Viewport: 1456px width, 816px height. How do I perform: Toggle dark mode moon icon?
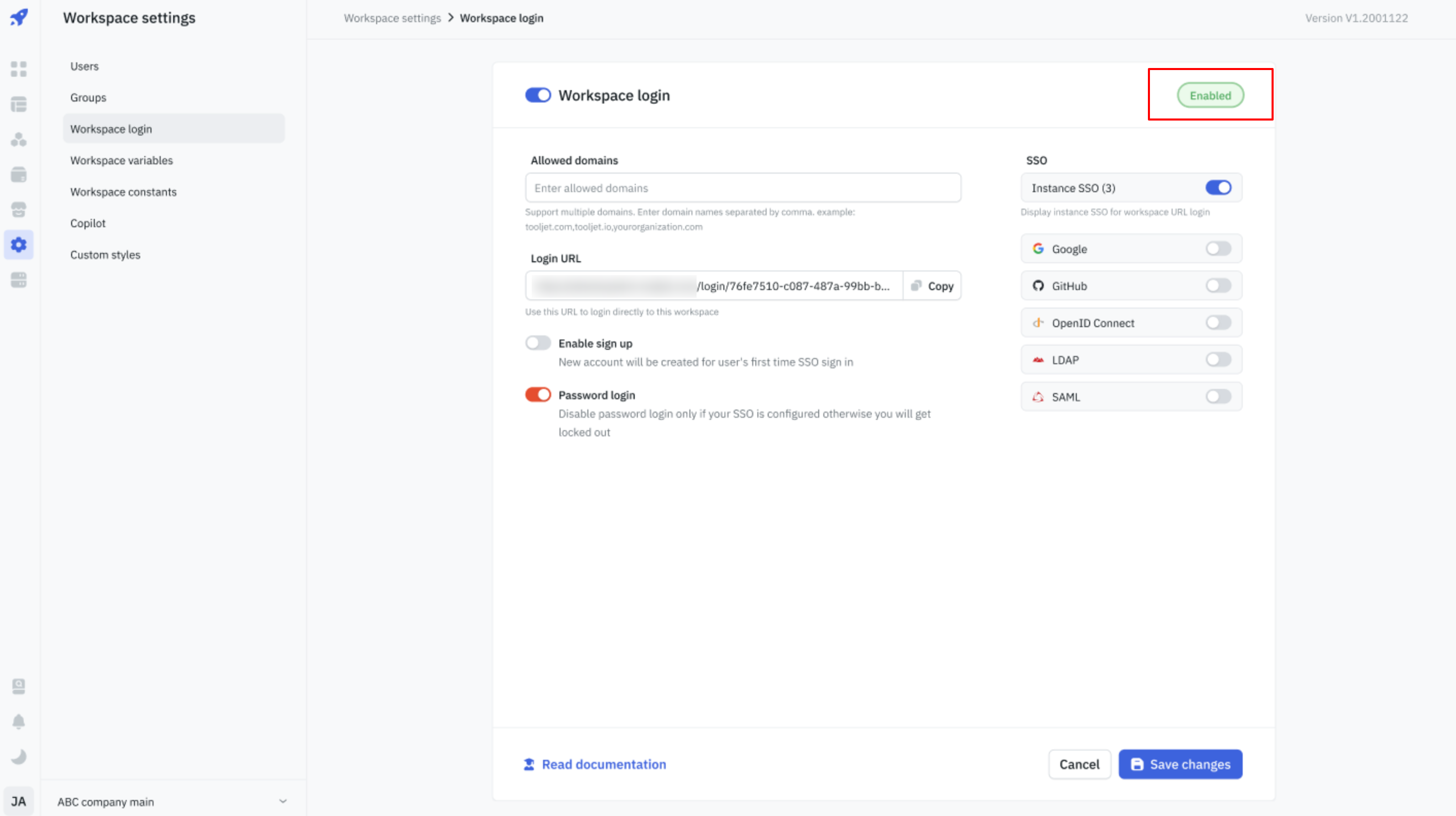(x=19, y=756)
